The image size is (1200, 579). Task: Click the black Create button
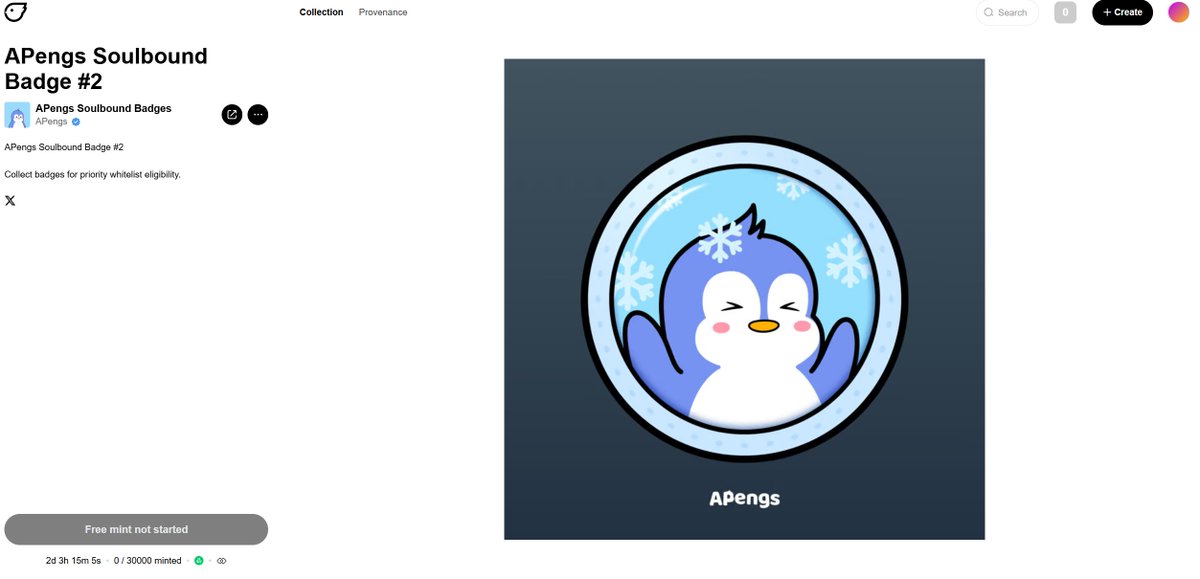[1122, 12]
